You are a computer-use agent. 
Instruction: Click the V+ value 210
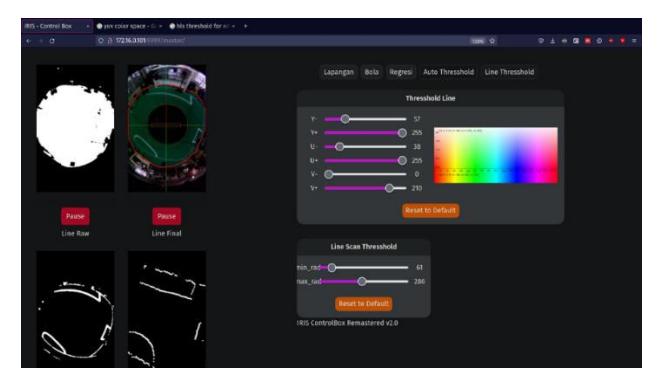coord(416,188)
